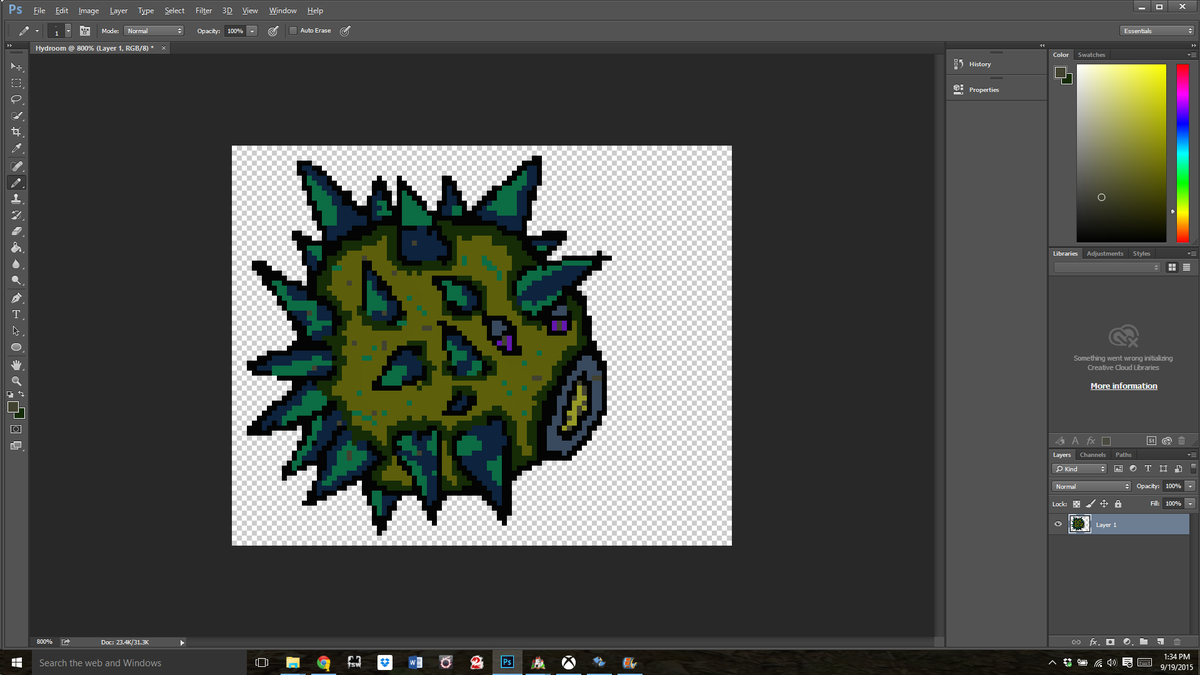Select the Lasso tool
The width and height of the screenshot is (1200, 675).
point(16,99)
